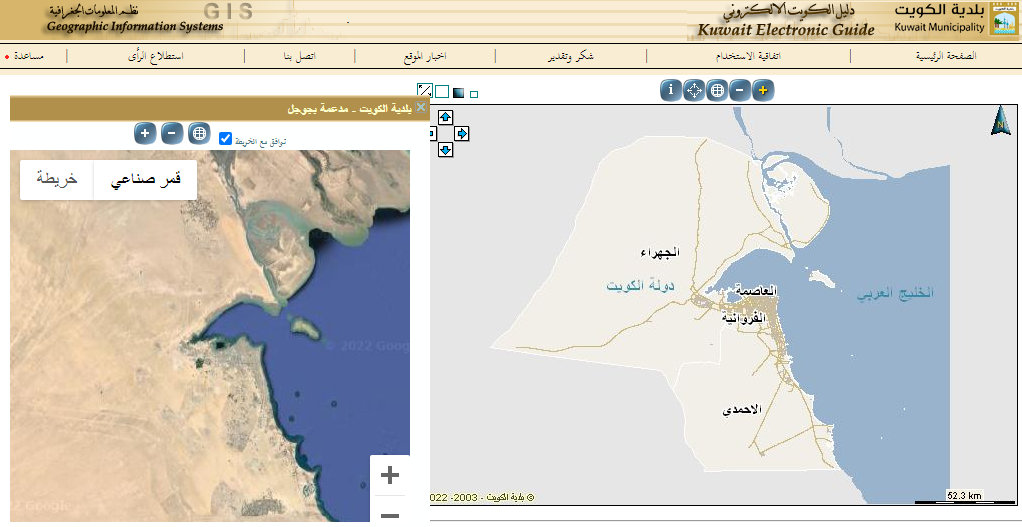This screenshot has height=527, width=1022.
Task: Click the 'Kuwait Electronic Guide' header title
Action: coord(785,29)
